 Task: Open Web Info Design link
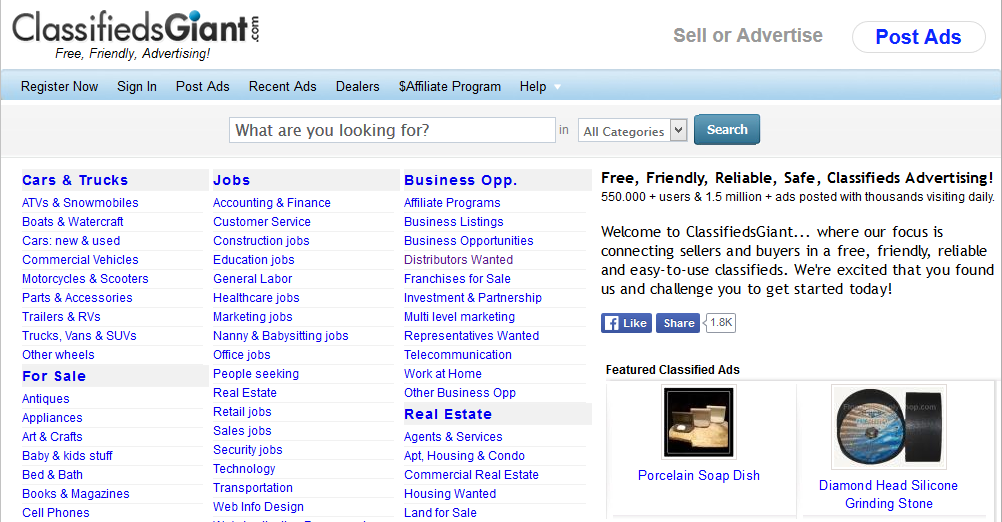click(258, 507)
